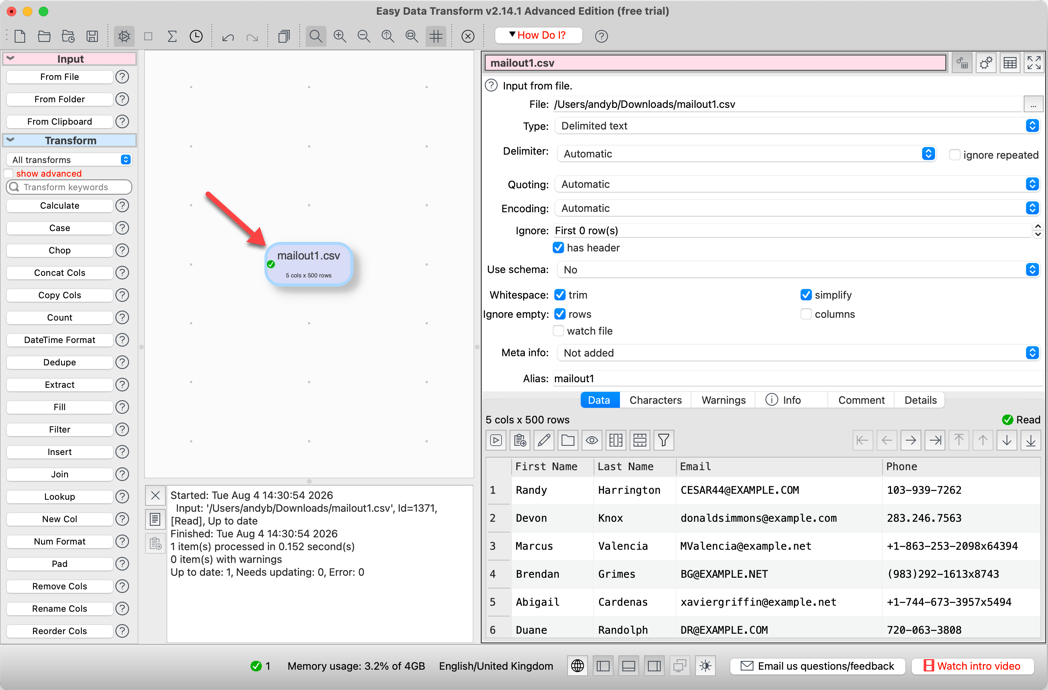Viewport: 1048px width, 690px height.
Task: Enable the 'watch file' checkbox
Action: (x=559, y=331)
